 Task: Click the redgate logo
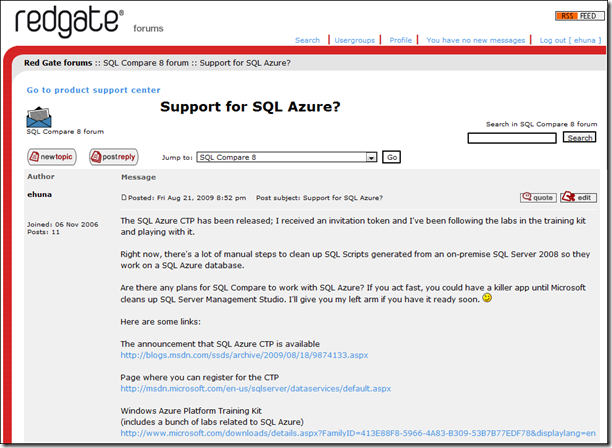[69, 22]
